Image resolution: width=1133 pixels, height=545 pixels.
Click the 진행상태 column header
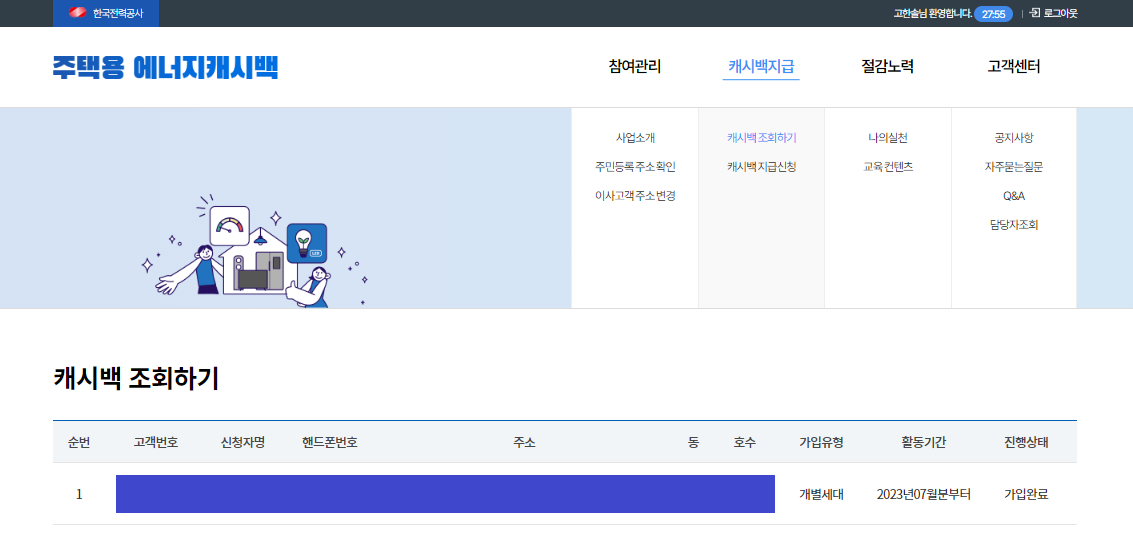click(x=1026, y=442)
